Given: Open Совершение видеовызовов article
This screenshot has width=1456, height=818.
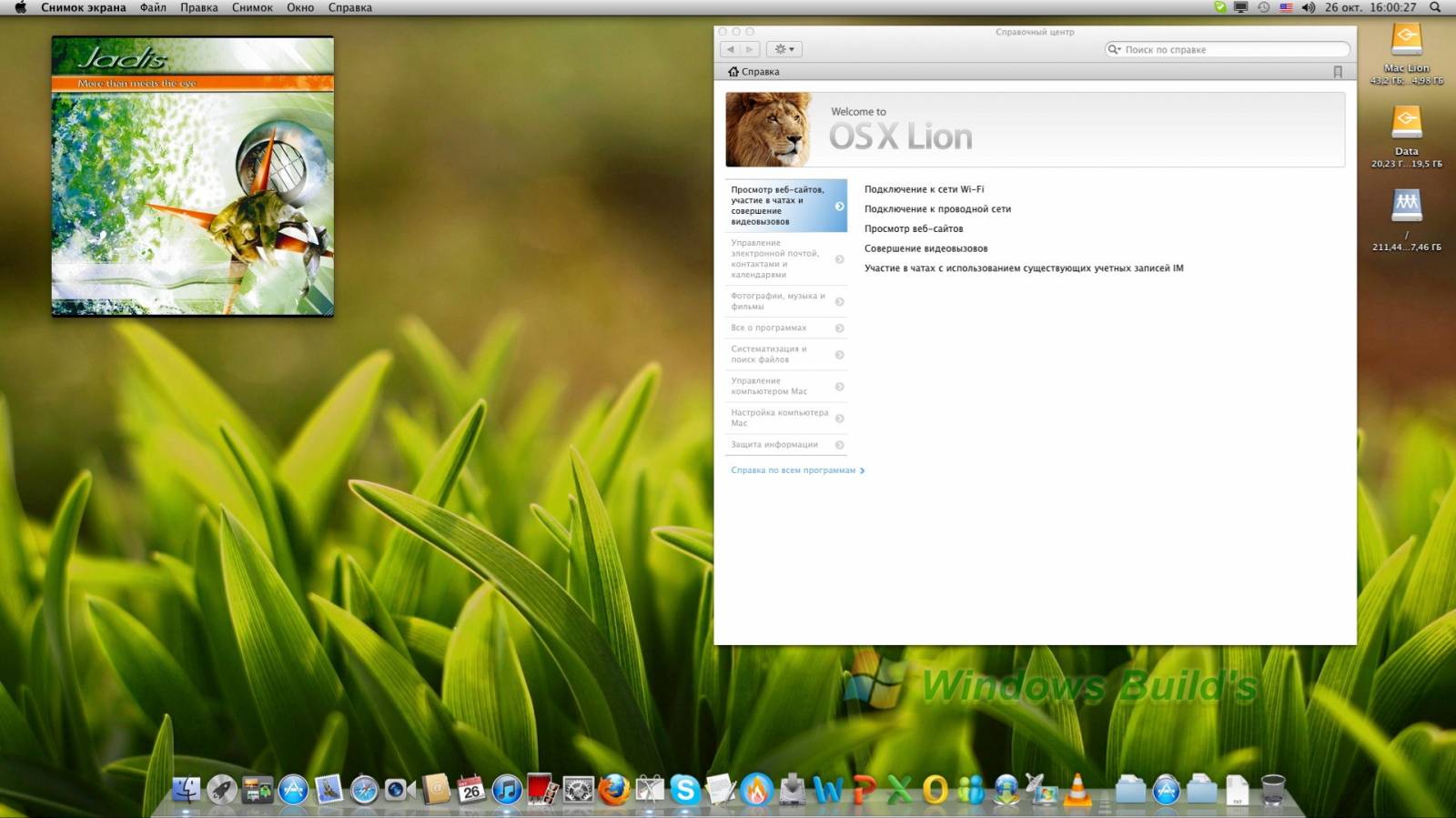Looking at the screenshot, I should click(925, 248).
